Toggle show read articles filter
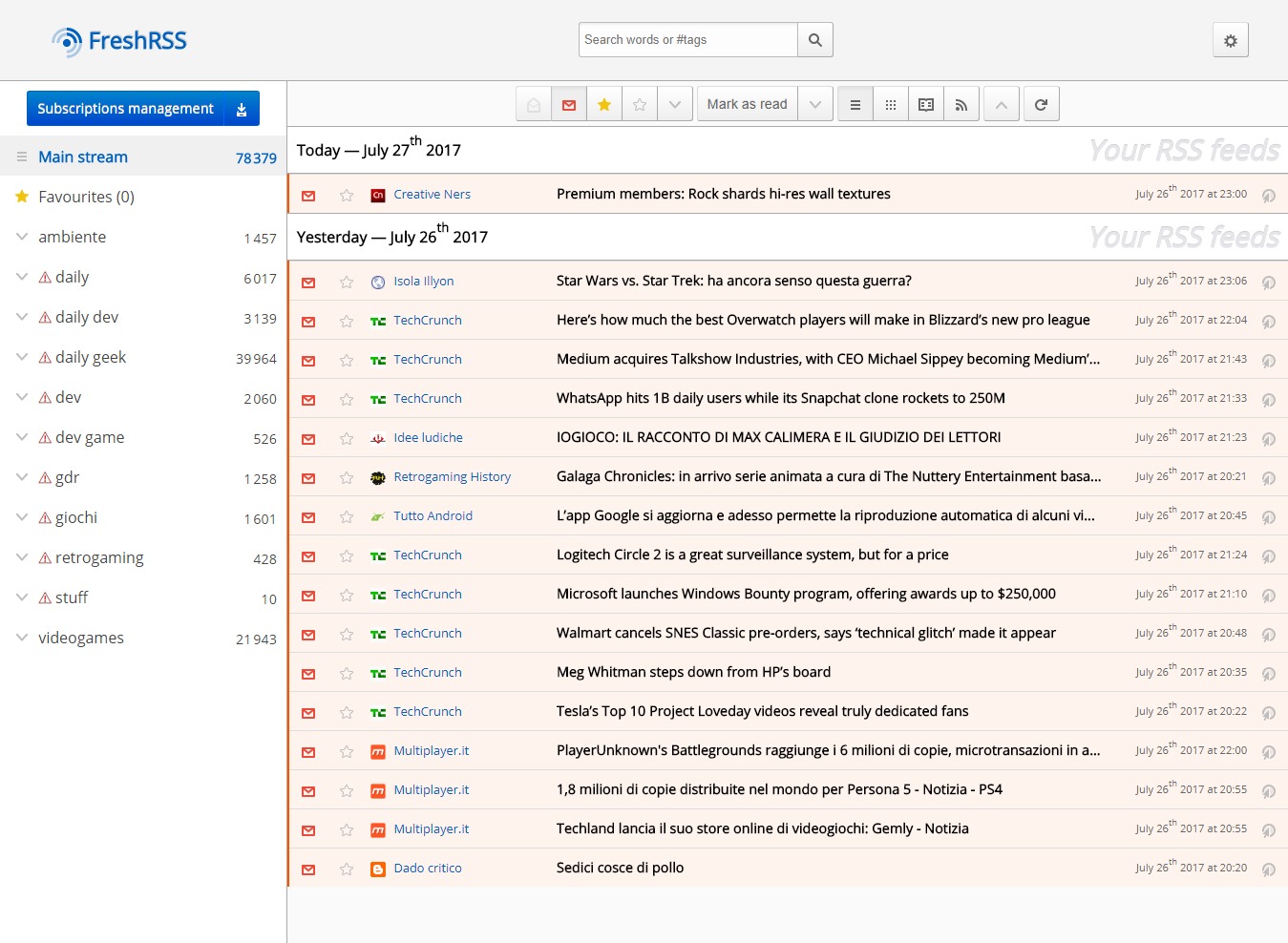Screen dimensions: 1288x943 coord(534,104)
